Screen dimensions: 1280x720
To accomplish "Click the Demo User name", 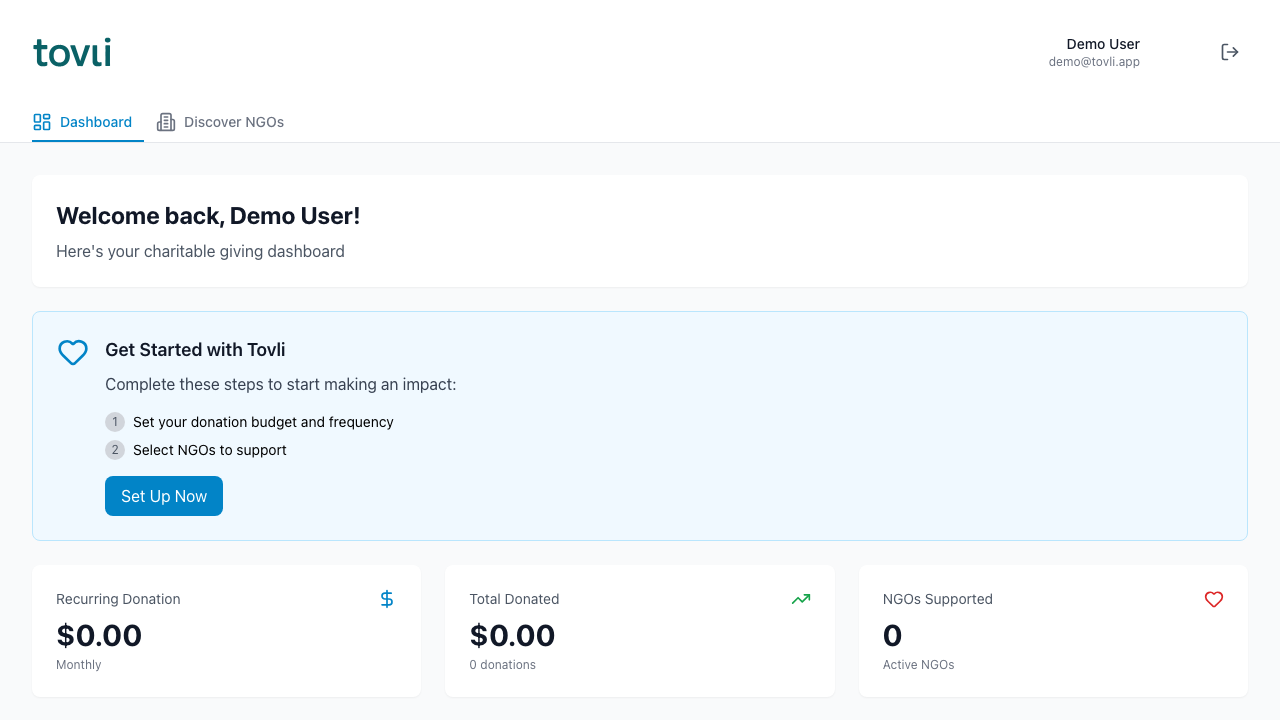I will point(1103,44).
